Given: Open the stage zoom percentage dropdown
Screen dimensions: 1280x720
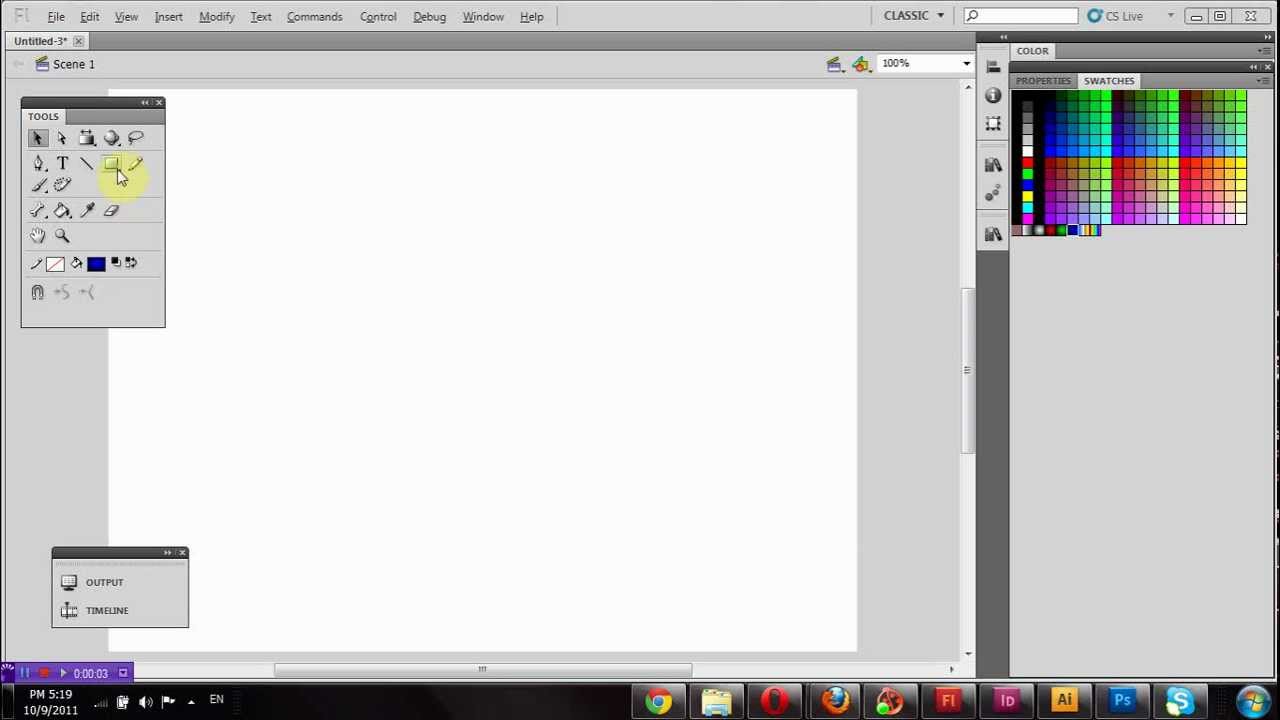Looking at the screenshot, I should click(x=966, y=63).
